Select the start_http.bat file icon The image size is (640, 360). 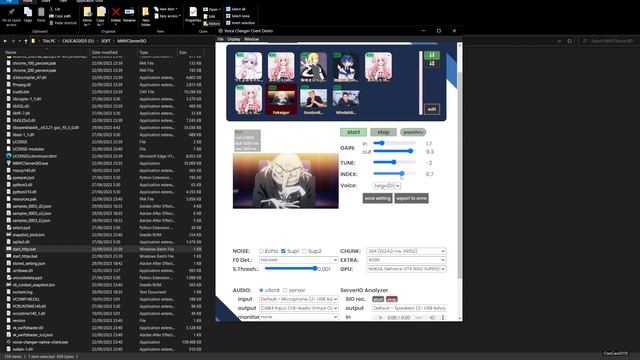[9, 249]
